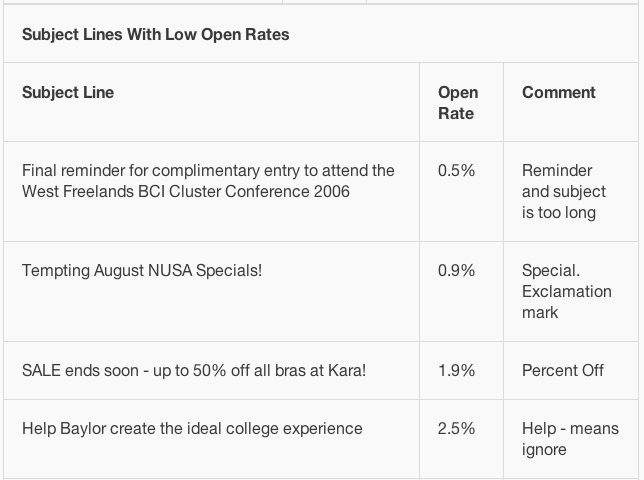Click the 'Help - means ignore' comment
Screen dimensions: 644x480
[570, 439]
